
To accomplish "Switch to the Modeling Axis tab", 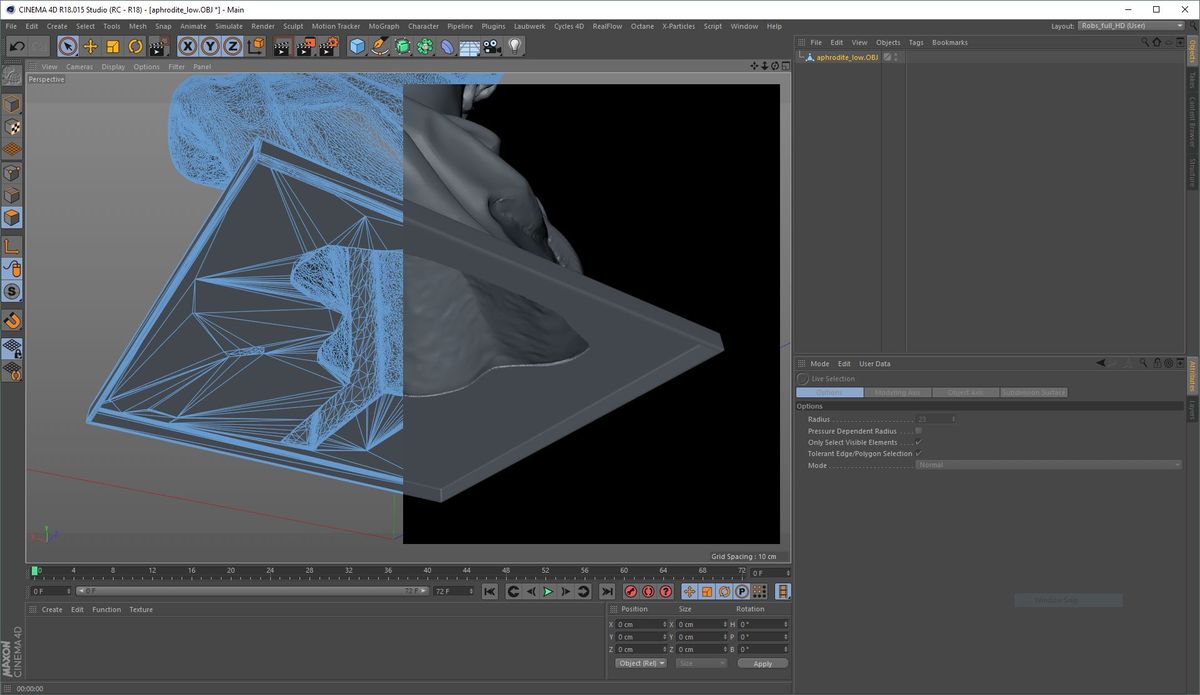I will (x=897, y=392).
